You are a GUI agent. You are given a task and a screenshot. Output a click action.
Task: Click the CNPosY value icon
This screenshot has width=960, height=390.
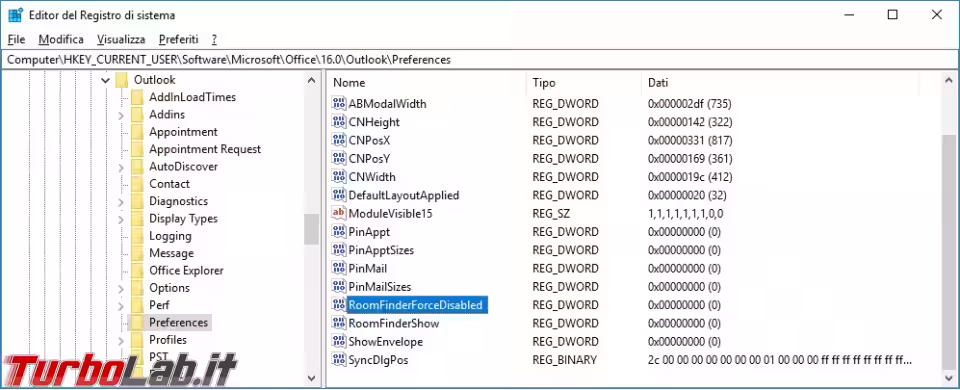pos(339,159)
